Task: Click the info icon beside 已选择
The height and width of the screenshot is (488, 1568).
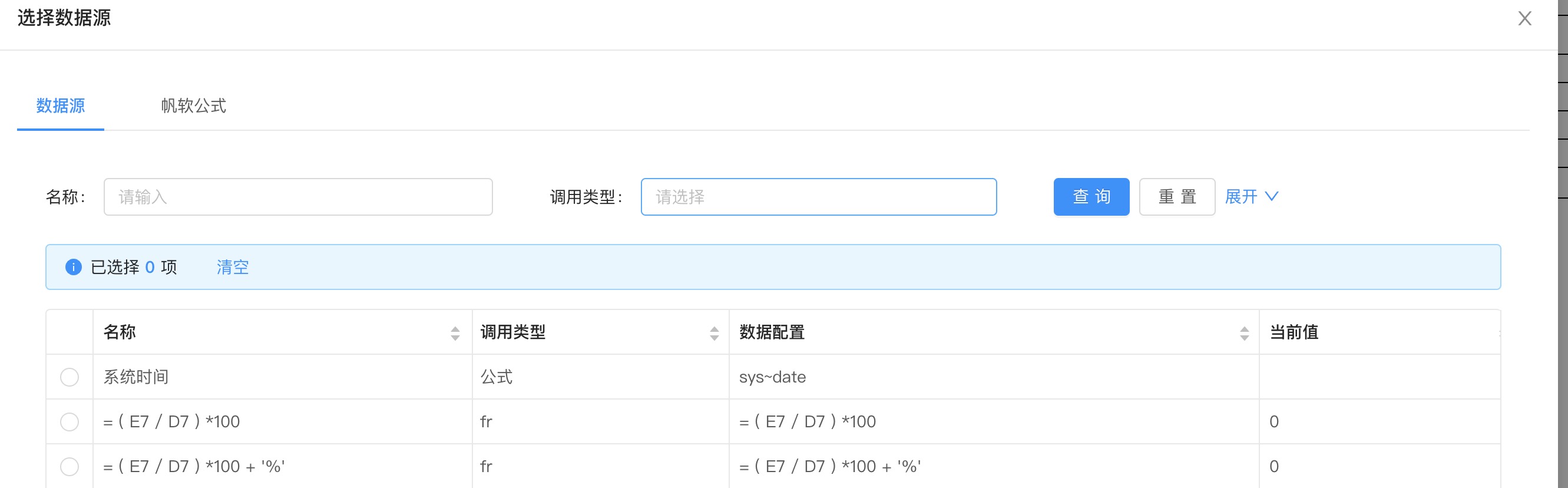Action: 73,267
